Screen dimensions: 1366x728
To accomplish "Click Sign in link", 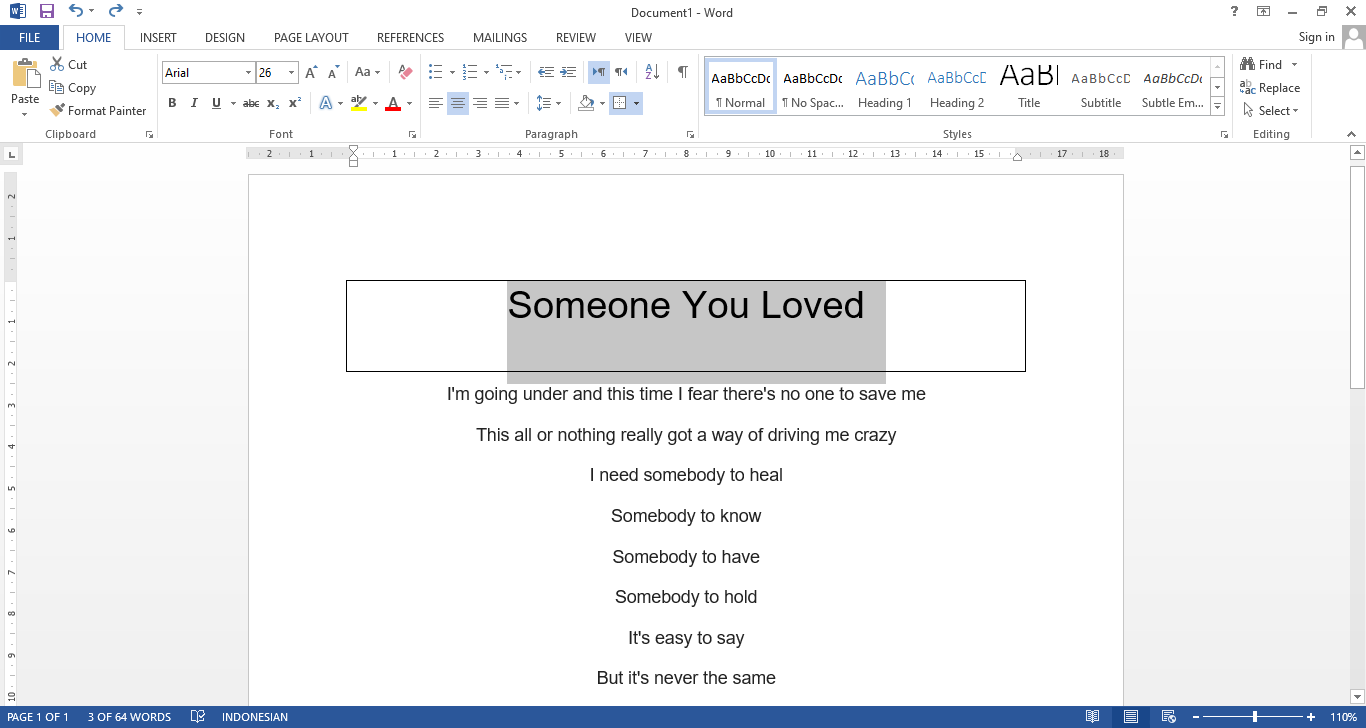I will click(x=1316, y=37).
